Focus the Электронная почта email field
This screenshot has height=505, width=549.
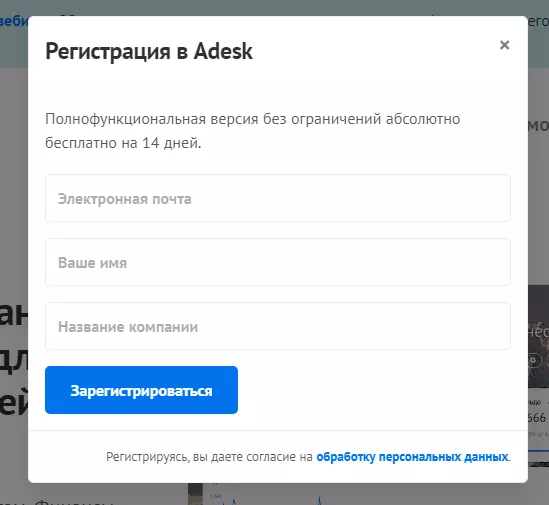pyautogui.click(x=278, y=198)
